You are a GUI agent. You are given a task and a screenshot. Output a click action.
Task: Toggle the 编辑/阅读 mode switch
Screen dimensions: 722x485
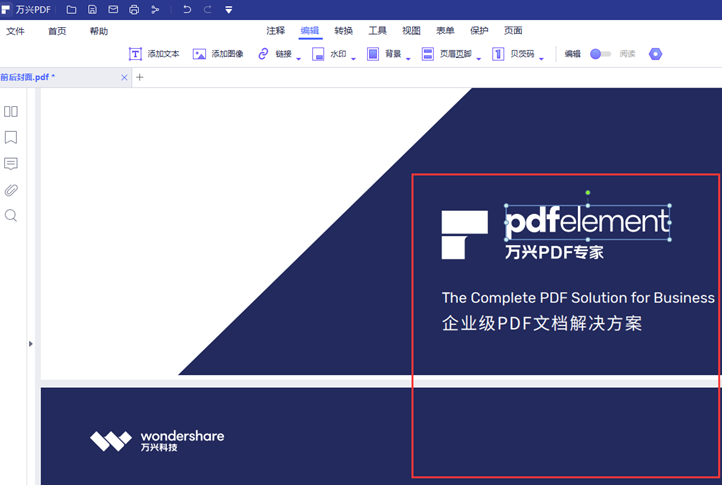[x=600, y=54]
